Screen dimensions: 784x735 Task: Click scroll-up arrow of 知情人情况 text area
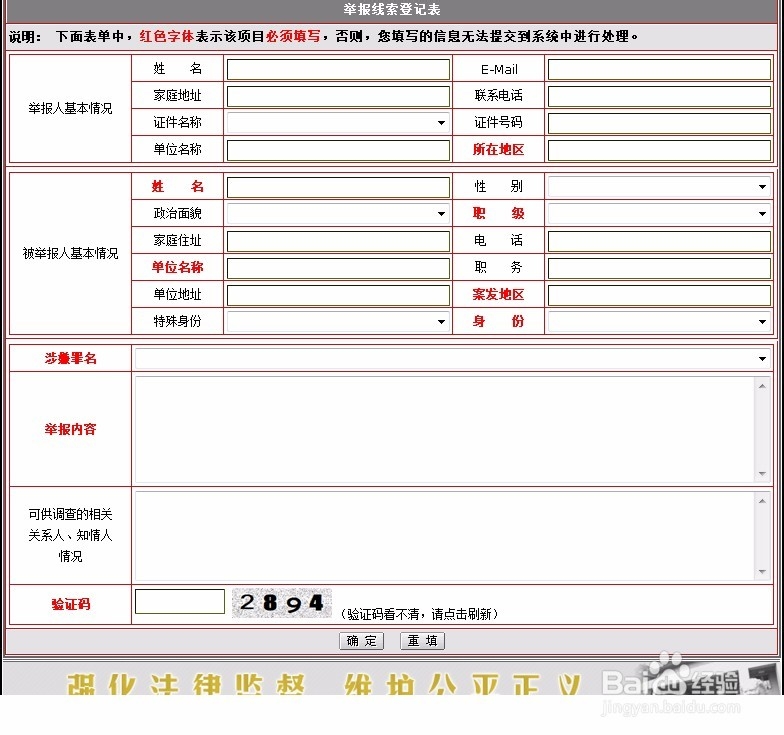tap(762, 501)
